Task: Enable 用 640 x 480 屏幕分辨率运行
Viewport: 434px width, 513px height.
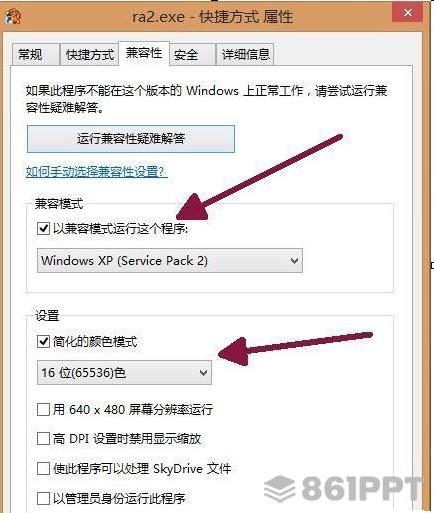Action: [x=43, y=409]
